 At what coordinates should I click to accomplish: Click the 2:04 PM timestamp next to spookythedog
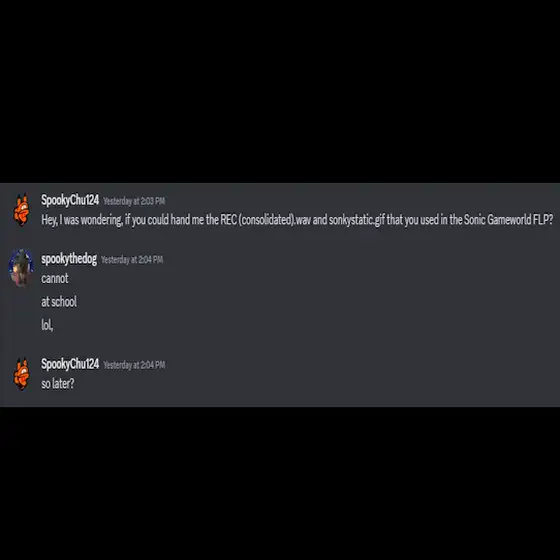132,260
